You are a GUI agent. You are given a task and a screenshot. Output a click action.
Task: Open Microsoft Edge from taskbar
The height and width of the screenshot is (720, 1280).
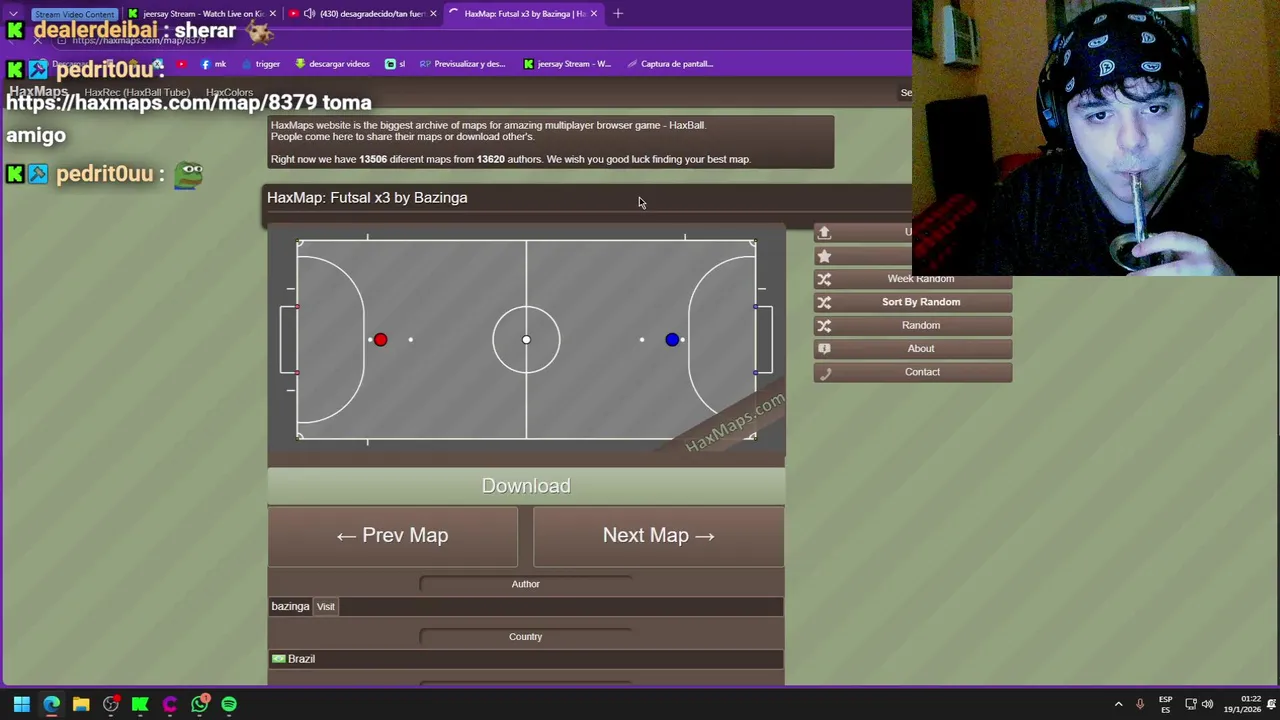(51, 704)
